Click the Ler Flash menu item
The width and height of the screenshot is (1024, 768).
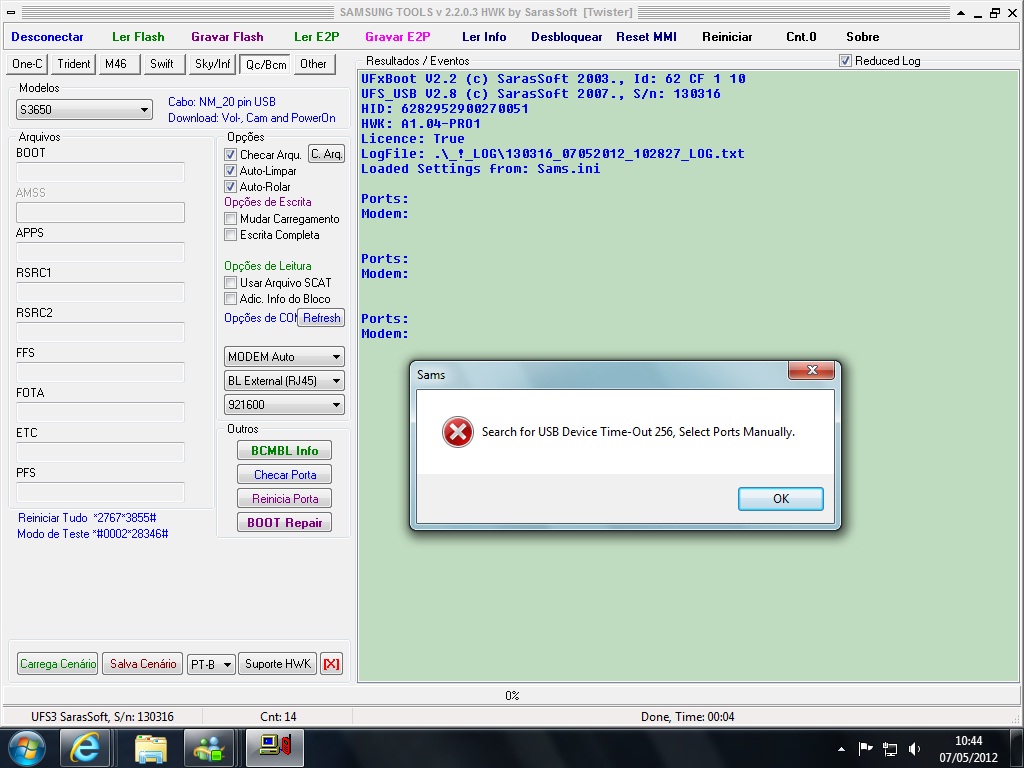[x=138, y=37]
